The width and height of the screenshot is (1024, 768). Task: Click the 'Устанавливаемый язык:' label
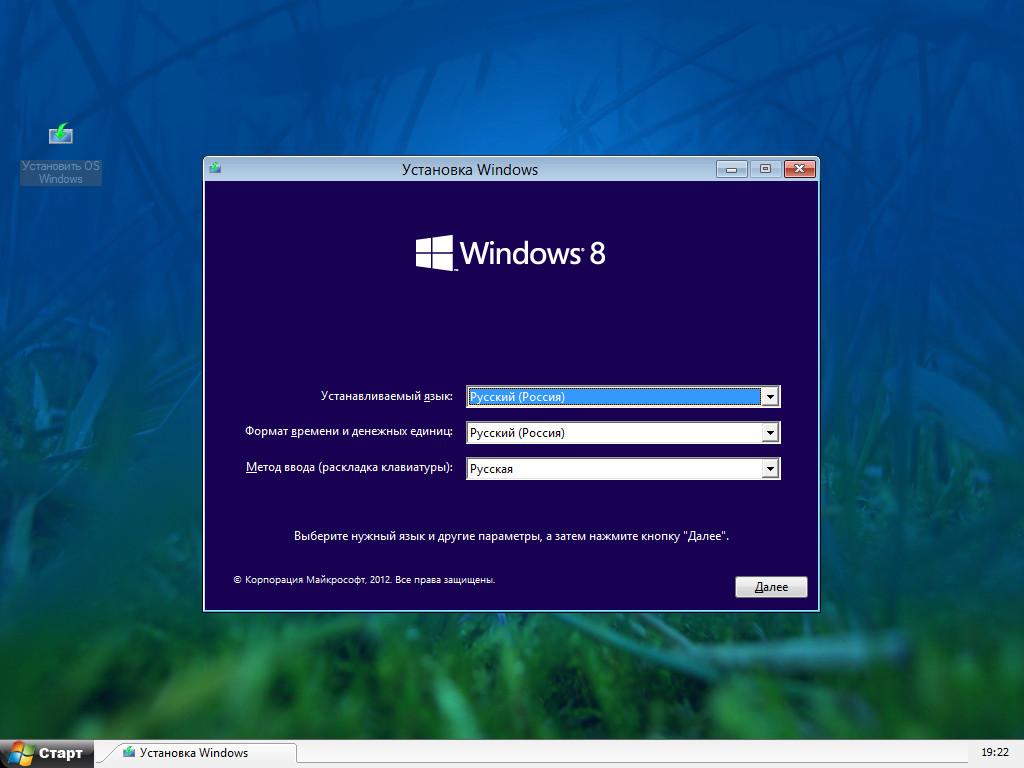(x=386, y=396)
